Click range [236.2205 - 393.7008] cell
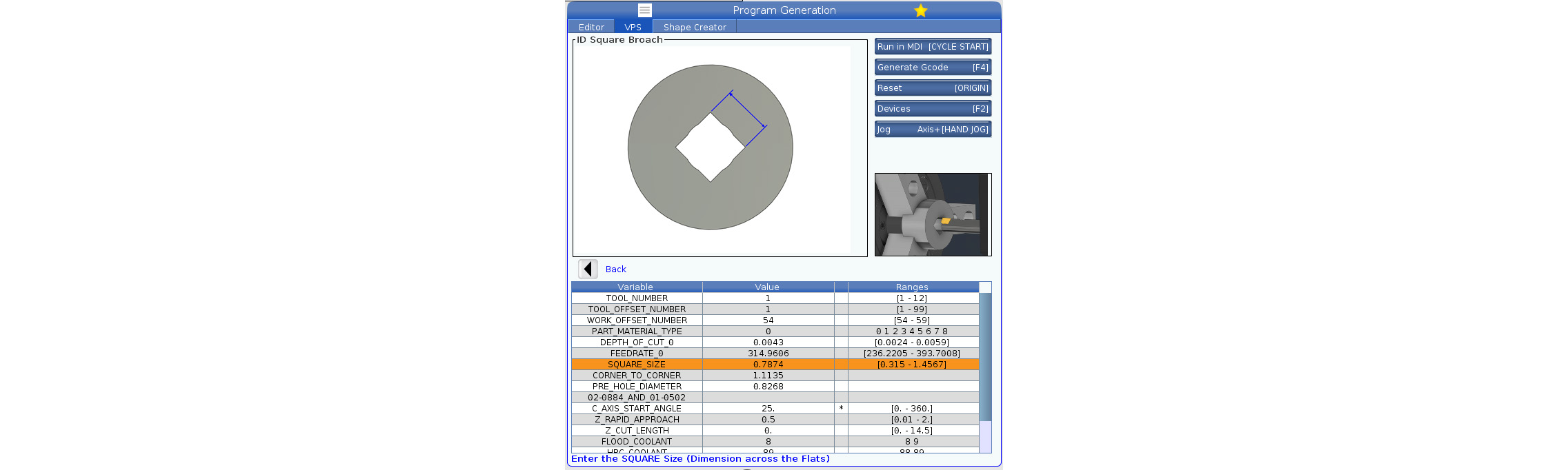 913,354
